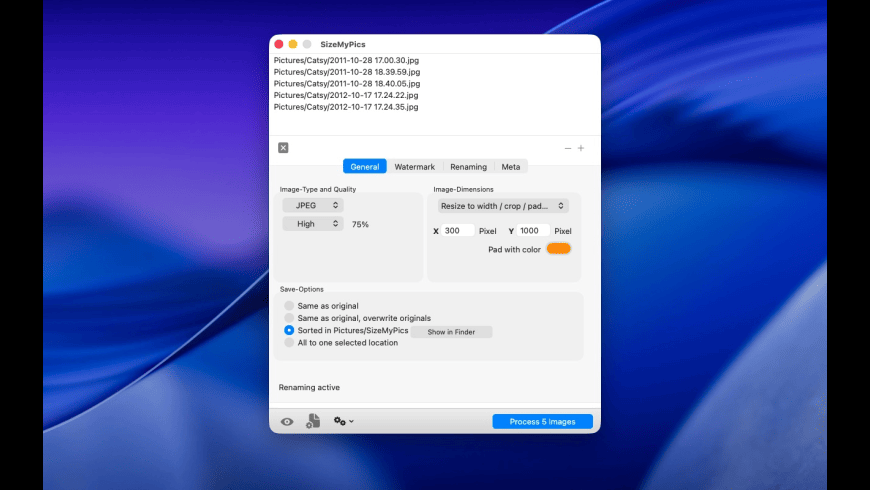Image resolution: width=870 pixels, height=490 pixels.
Task: Open the Meta tab
Action: pyautogui.click(x=510, y=166)
